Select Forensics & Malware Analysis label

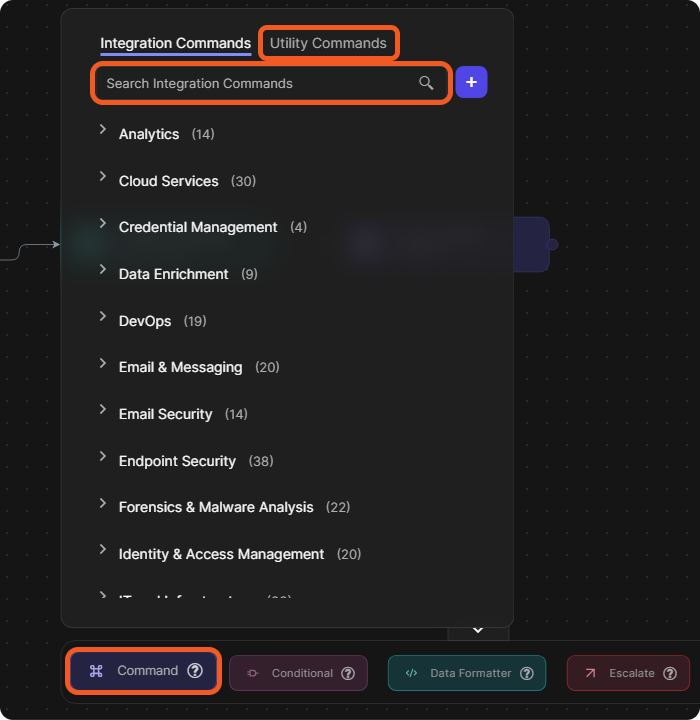(216, 507)
